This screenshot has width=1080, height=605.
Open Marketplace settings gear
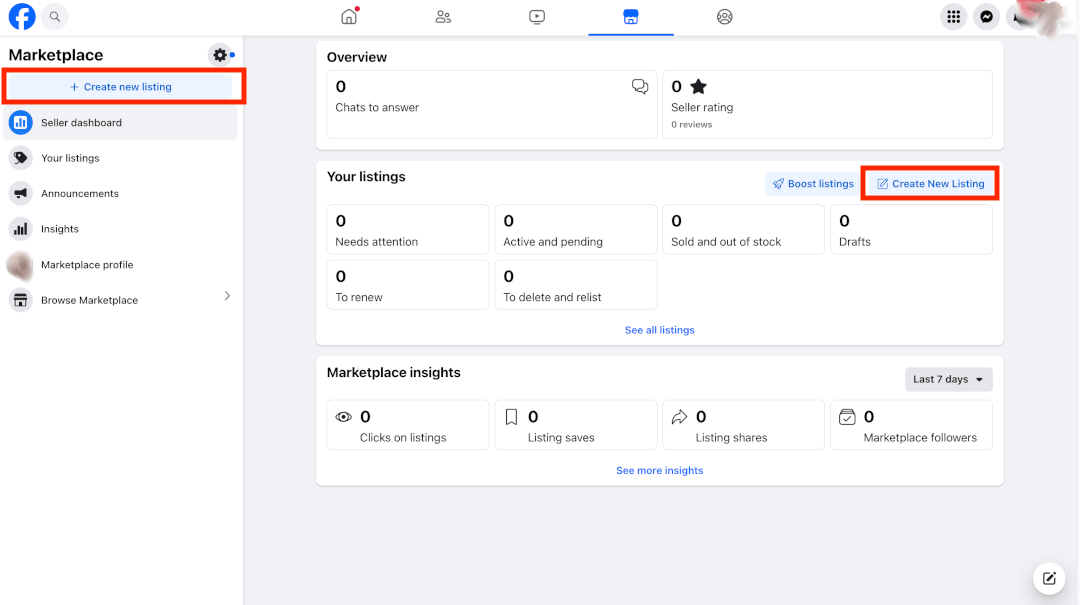point(220,54)
